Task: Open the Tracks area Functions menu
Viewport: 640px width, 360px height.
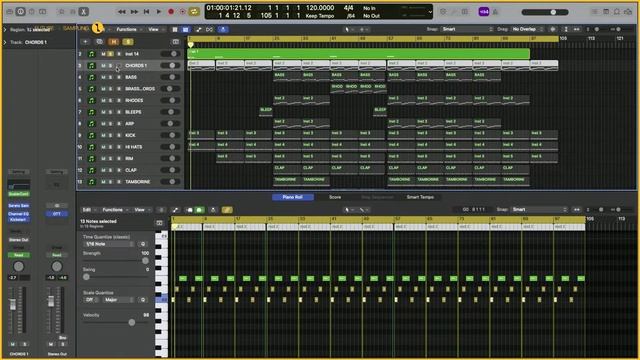Action: [x=129, y=29]
